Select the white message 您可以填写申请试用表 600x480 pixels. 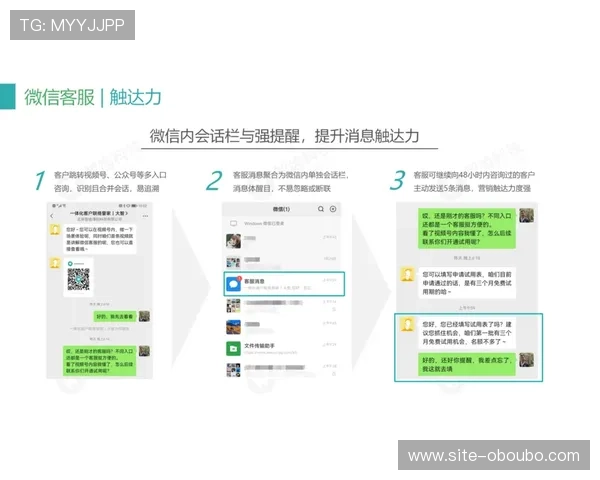(467, 283)
